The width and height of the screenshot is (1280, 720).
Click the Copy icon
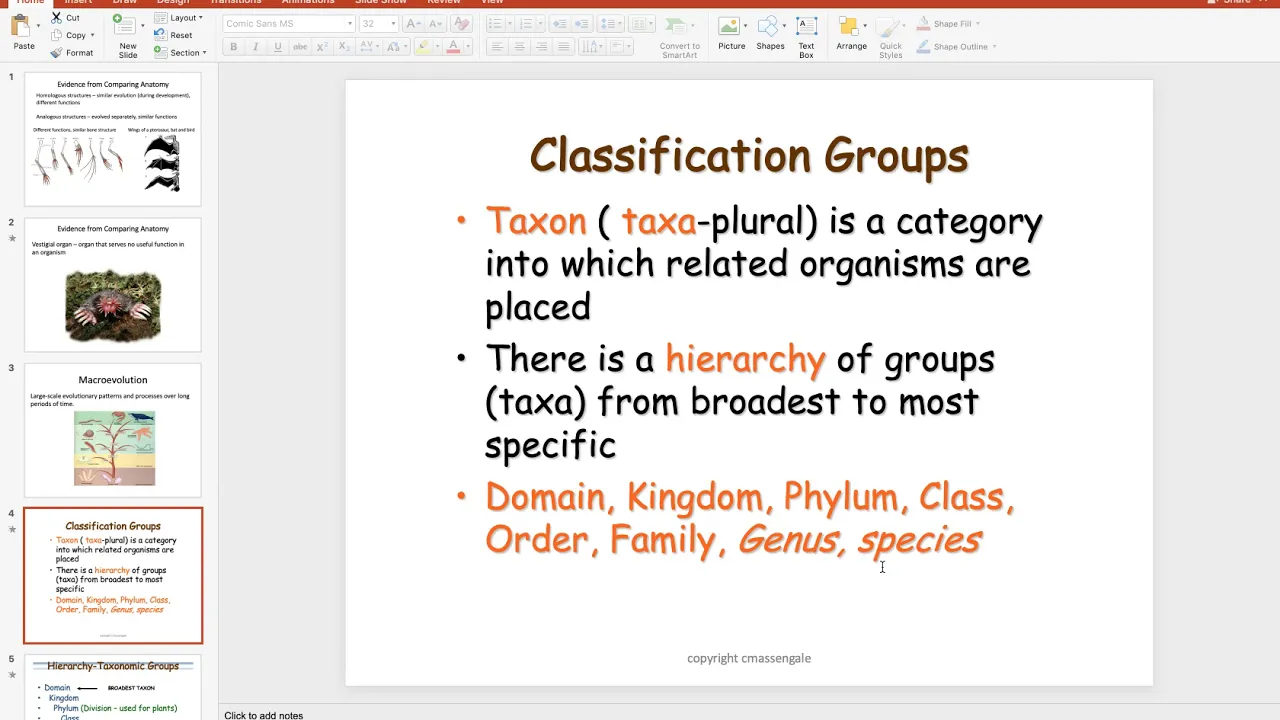click(57, 35)
